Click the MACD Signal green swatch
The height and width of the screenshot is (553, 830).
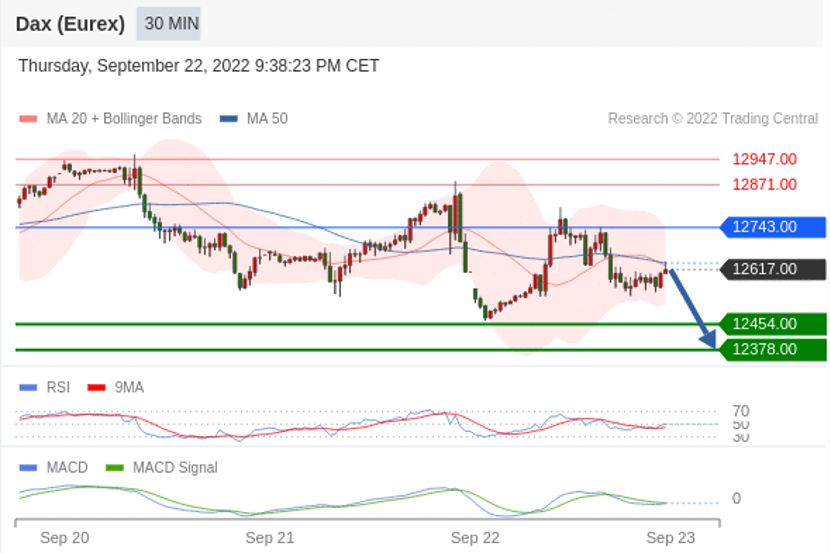point(115,468)
